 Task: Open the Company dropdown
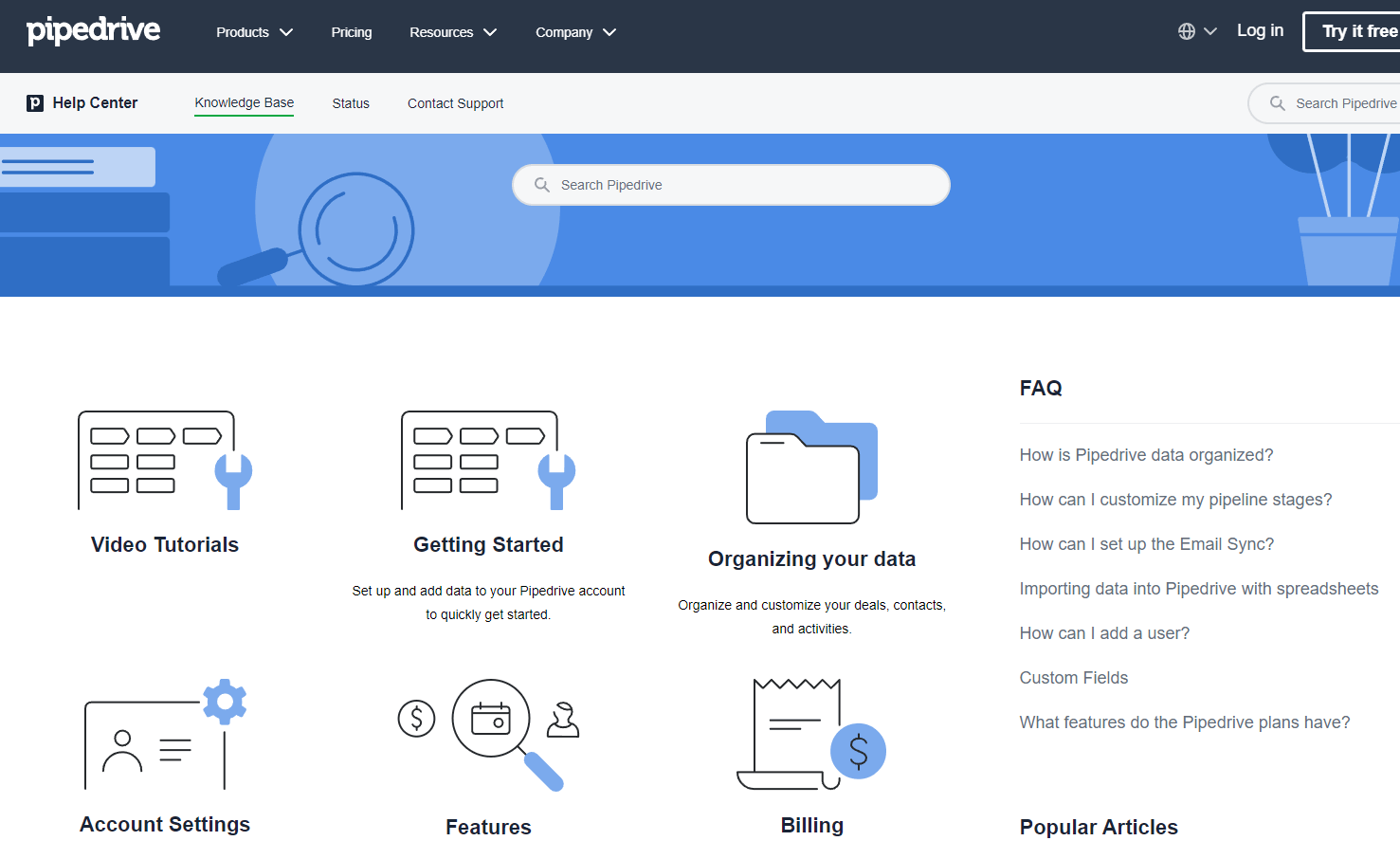click(x=575, y=32)
